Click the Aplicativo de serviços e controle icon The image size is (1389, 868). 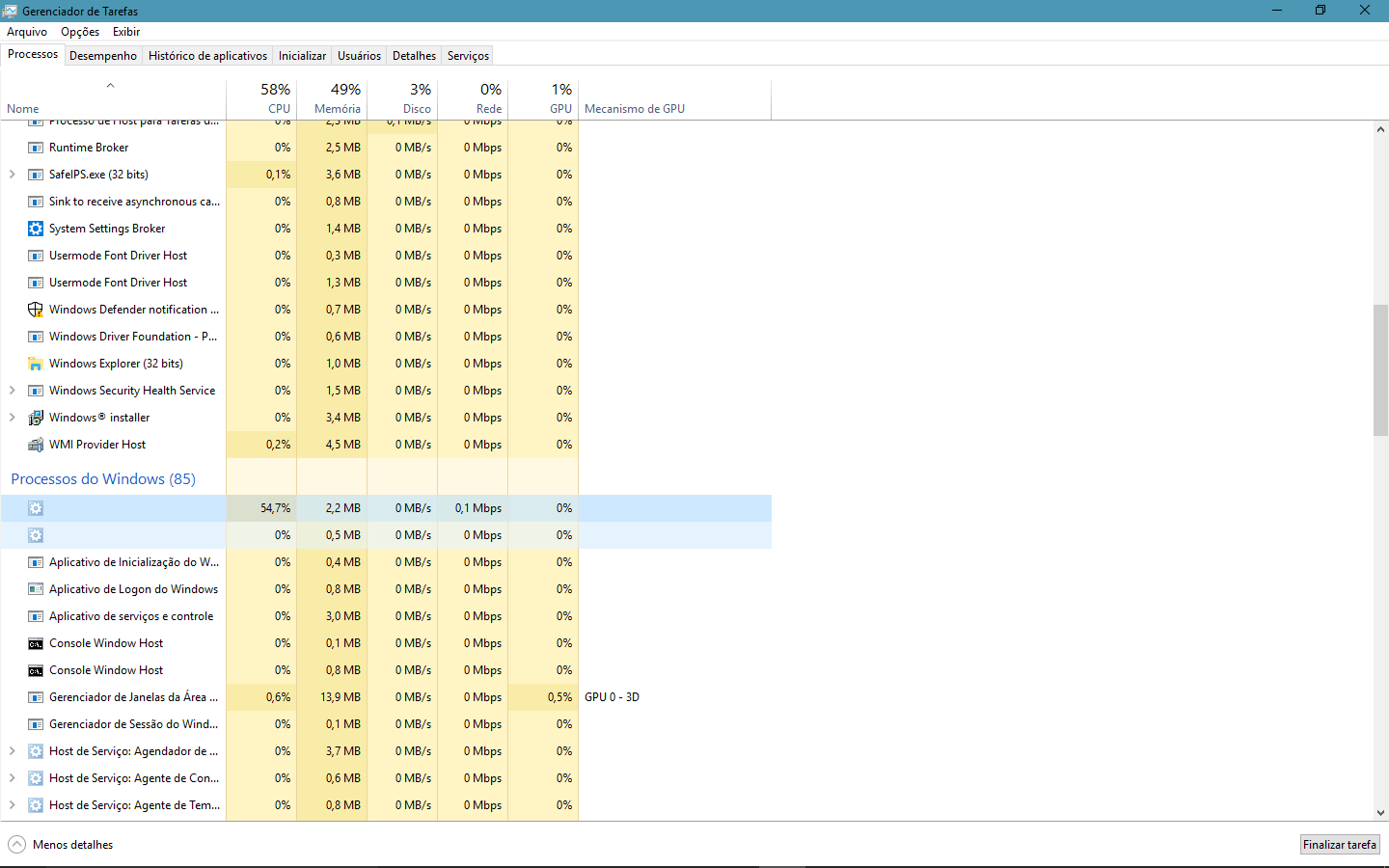tap(36, 616)
